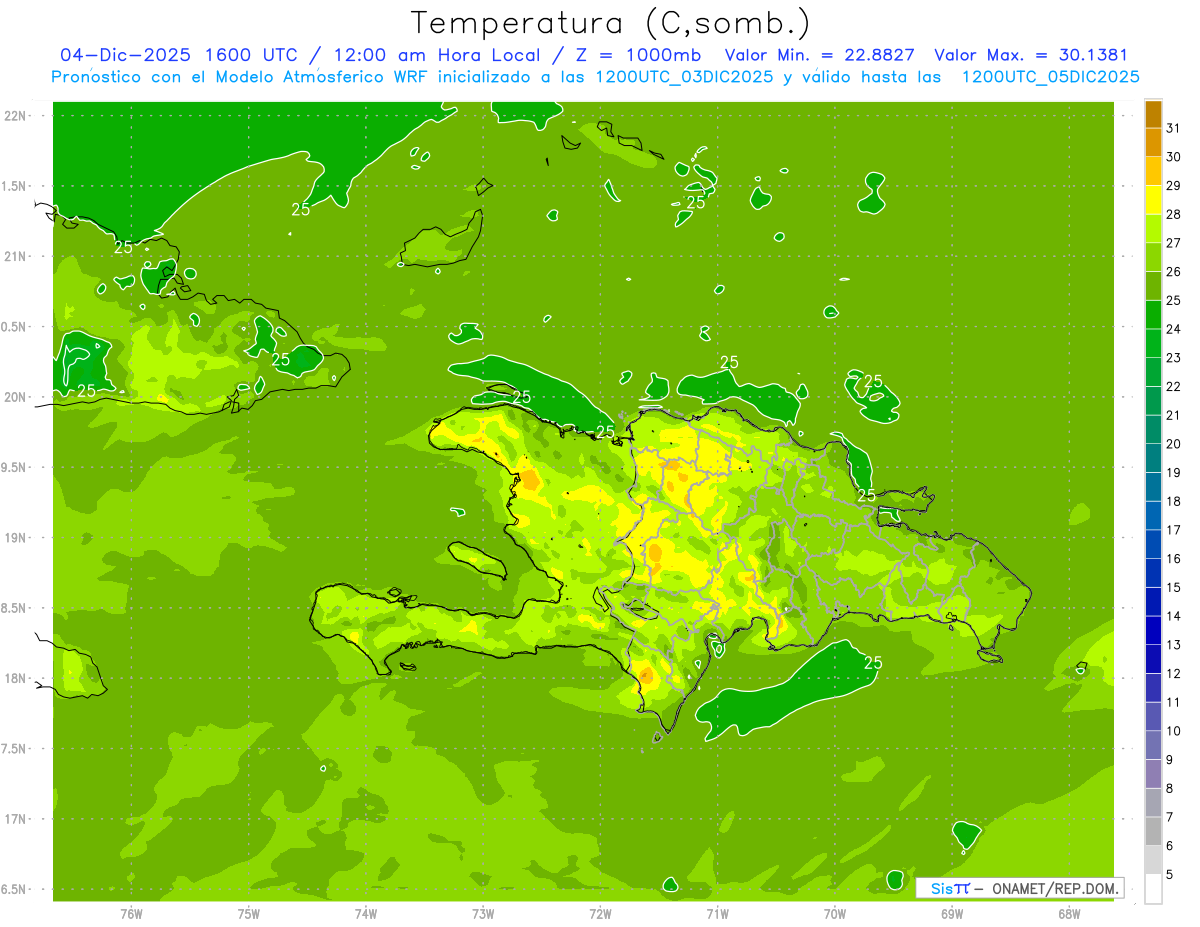The image size is (1200, 927).
Task: Click the '31' label on the color scale
Action: pos(1173,128)
